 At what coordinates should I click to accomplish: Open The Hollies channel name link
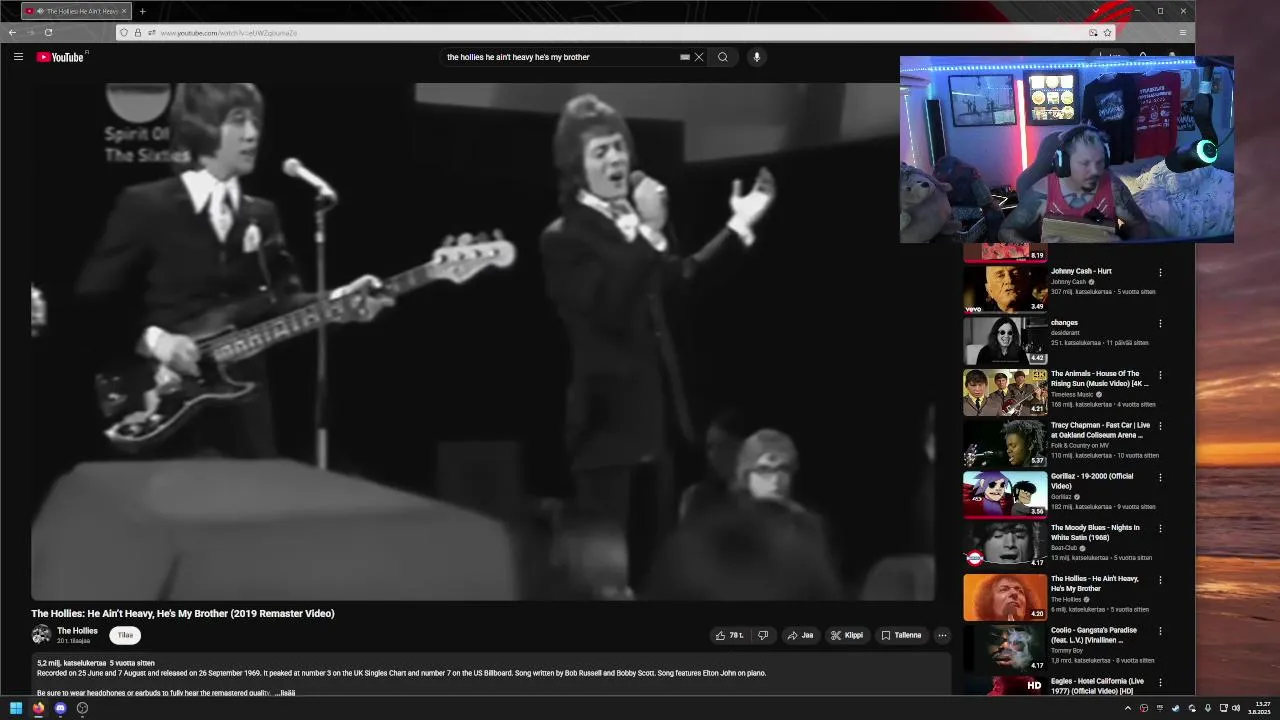(77, 631)
